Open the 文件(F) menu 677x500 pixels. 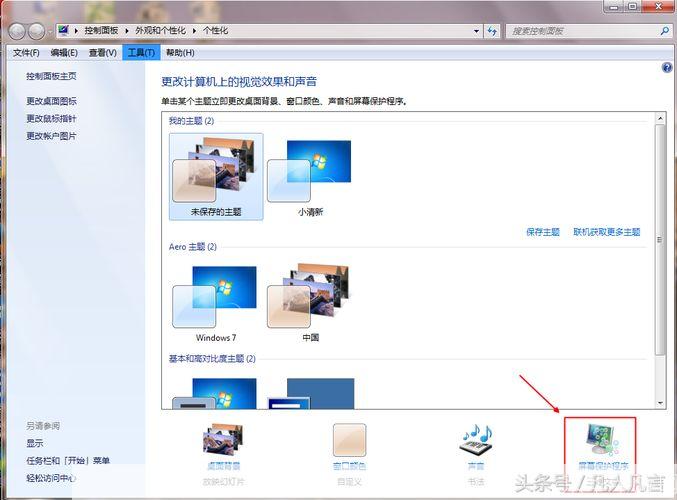click(26, 53)
